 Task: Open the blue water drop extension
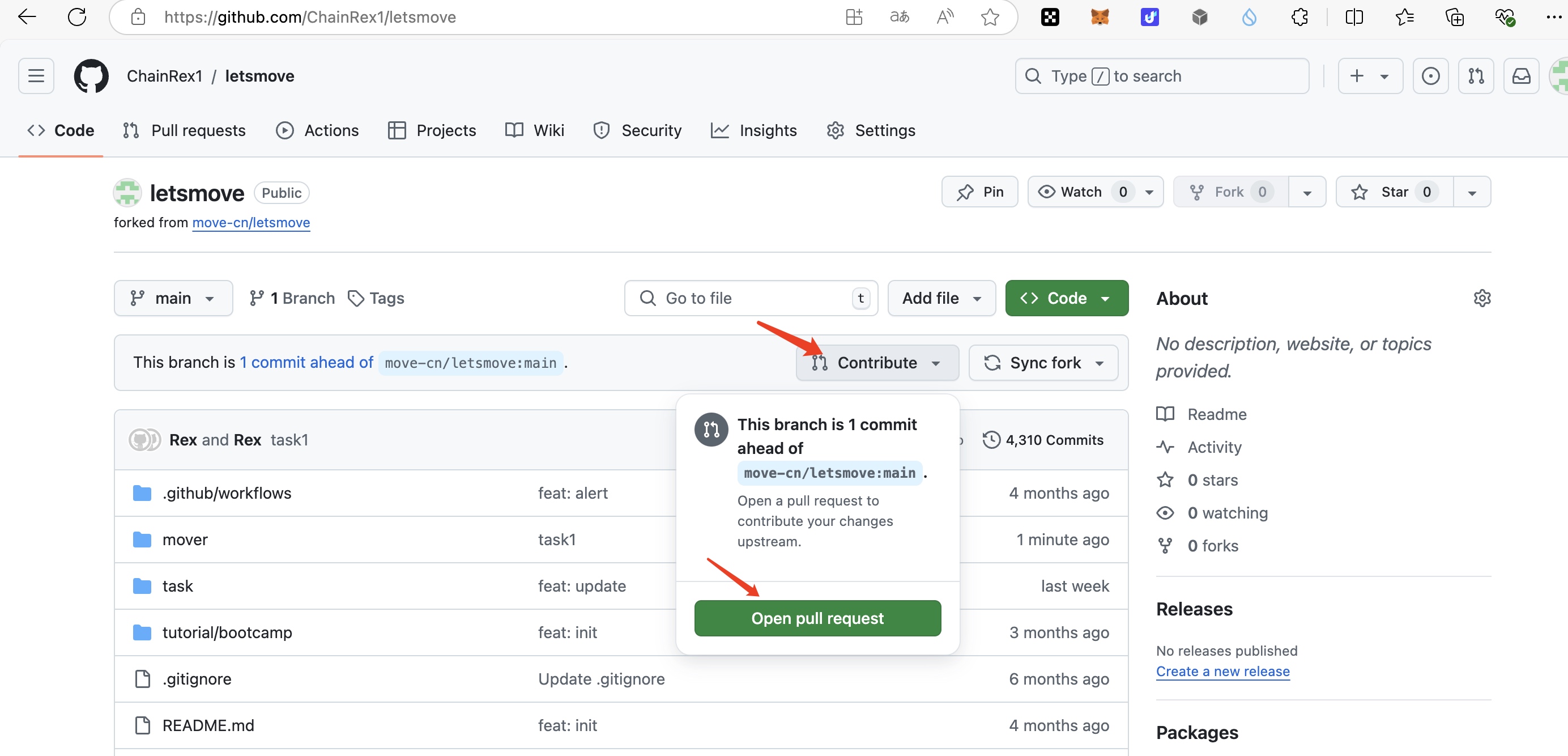(x=1249, y=17)
